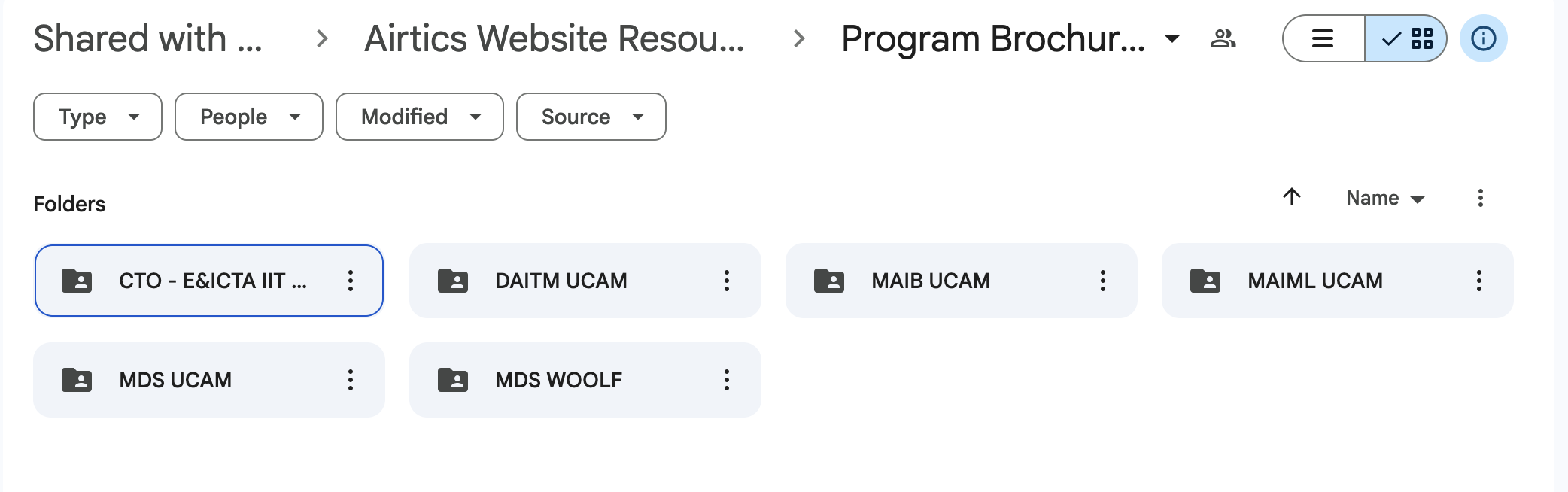Open Program Brochures folder dropdown menu
The image size is (1568, 492).
[x=1171, y=38]
